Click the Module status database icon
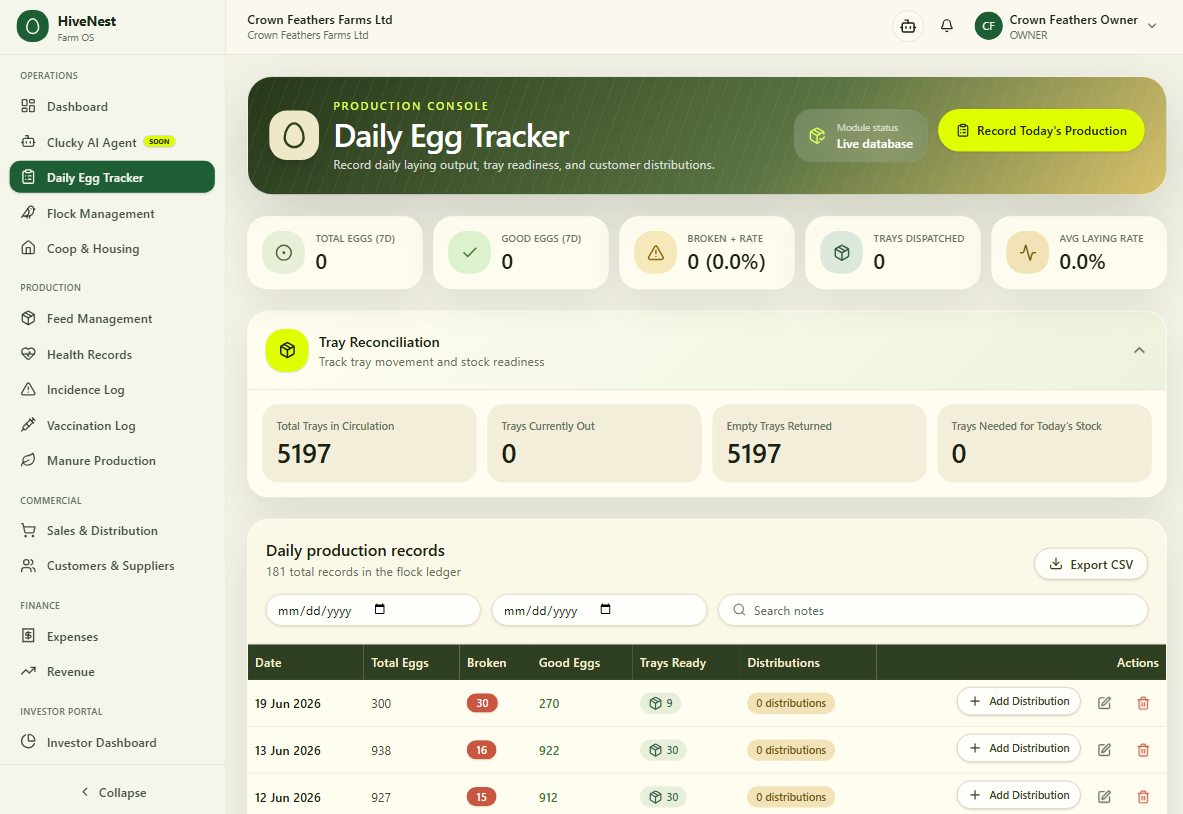Image resolution: width=1183 pixels, height=814 pixels. coord(817,135)
